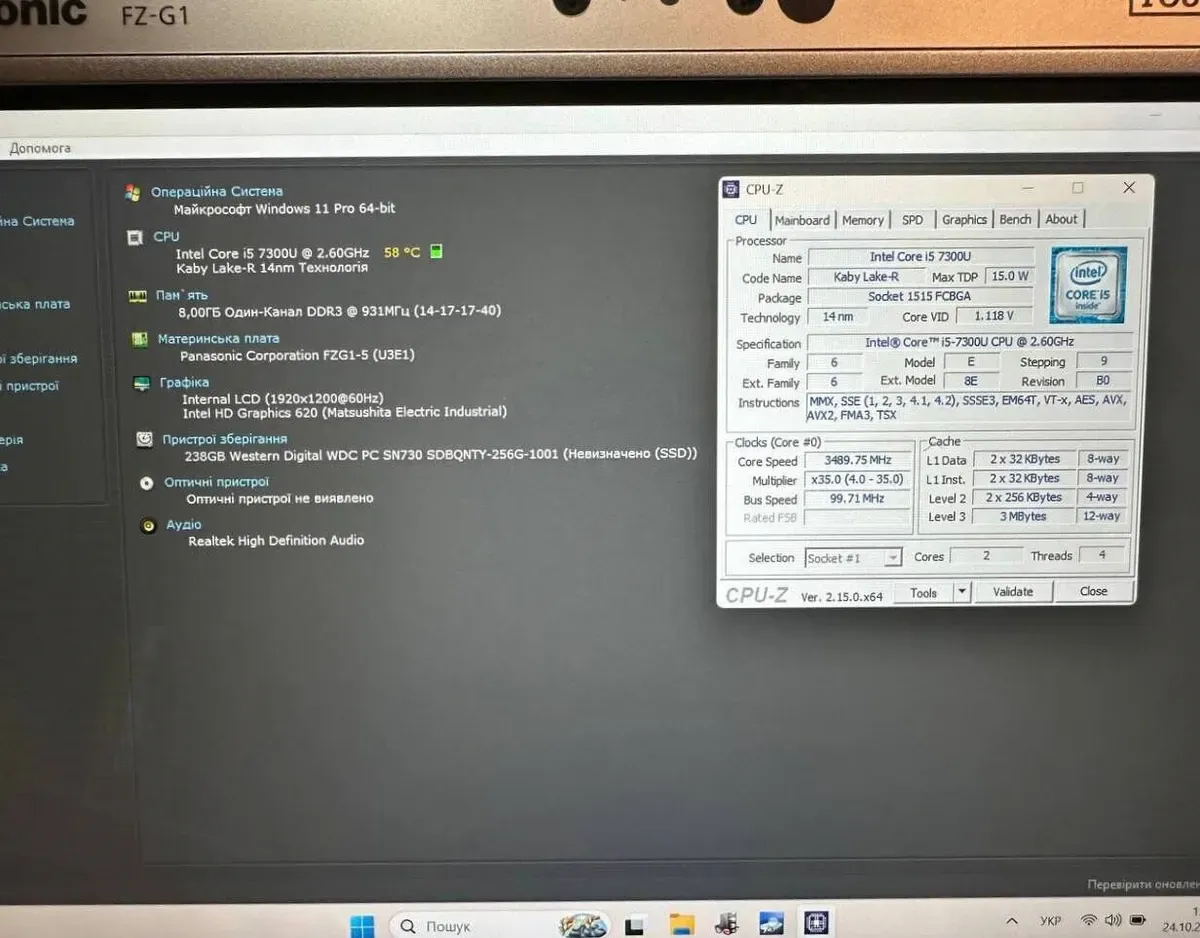Open File Explorer from the taskbar

681,923
